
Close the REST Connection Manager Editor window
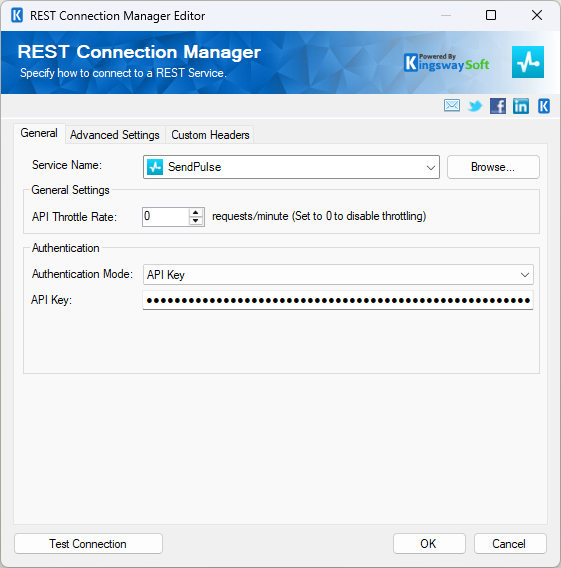tap(537, 15)
